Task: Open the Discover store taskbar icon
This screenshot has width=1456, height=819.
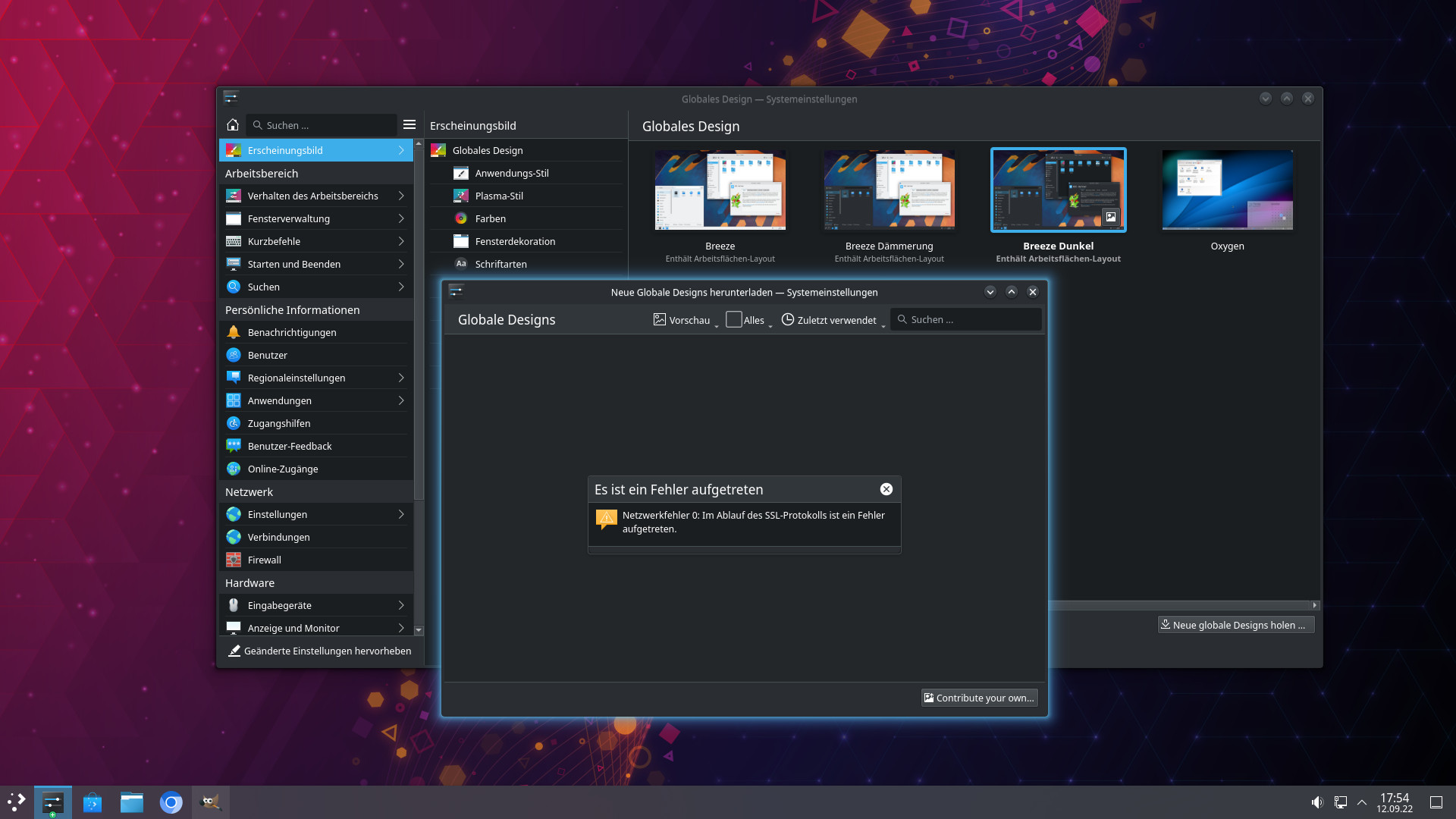Action: tap(93, 802)
